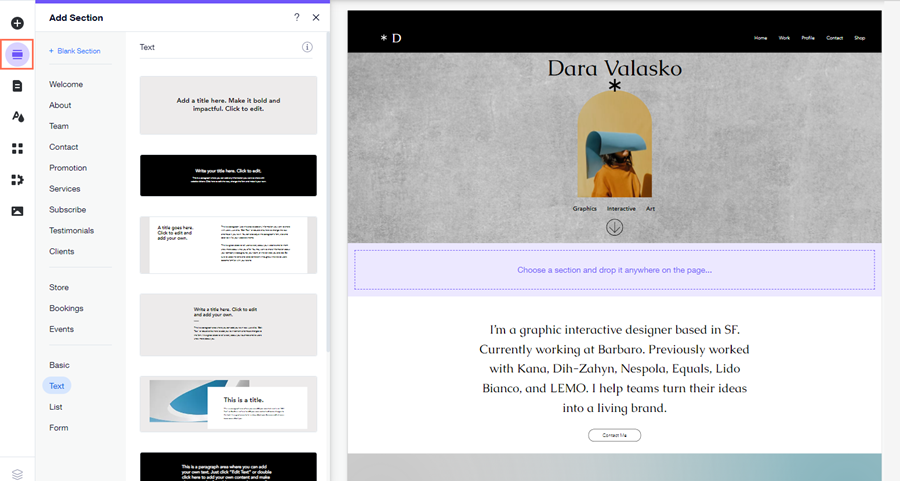Click the info icon beside Text heading
The height and width of the screenshot is (481, 900).
point(307,47)
